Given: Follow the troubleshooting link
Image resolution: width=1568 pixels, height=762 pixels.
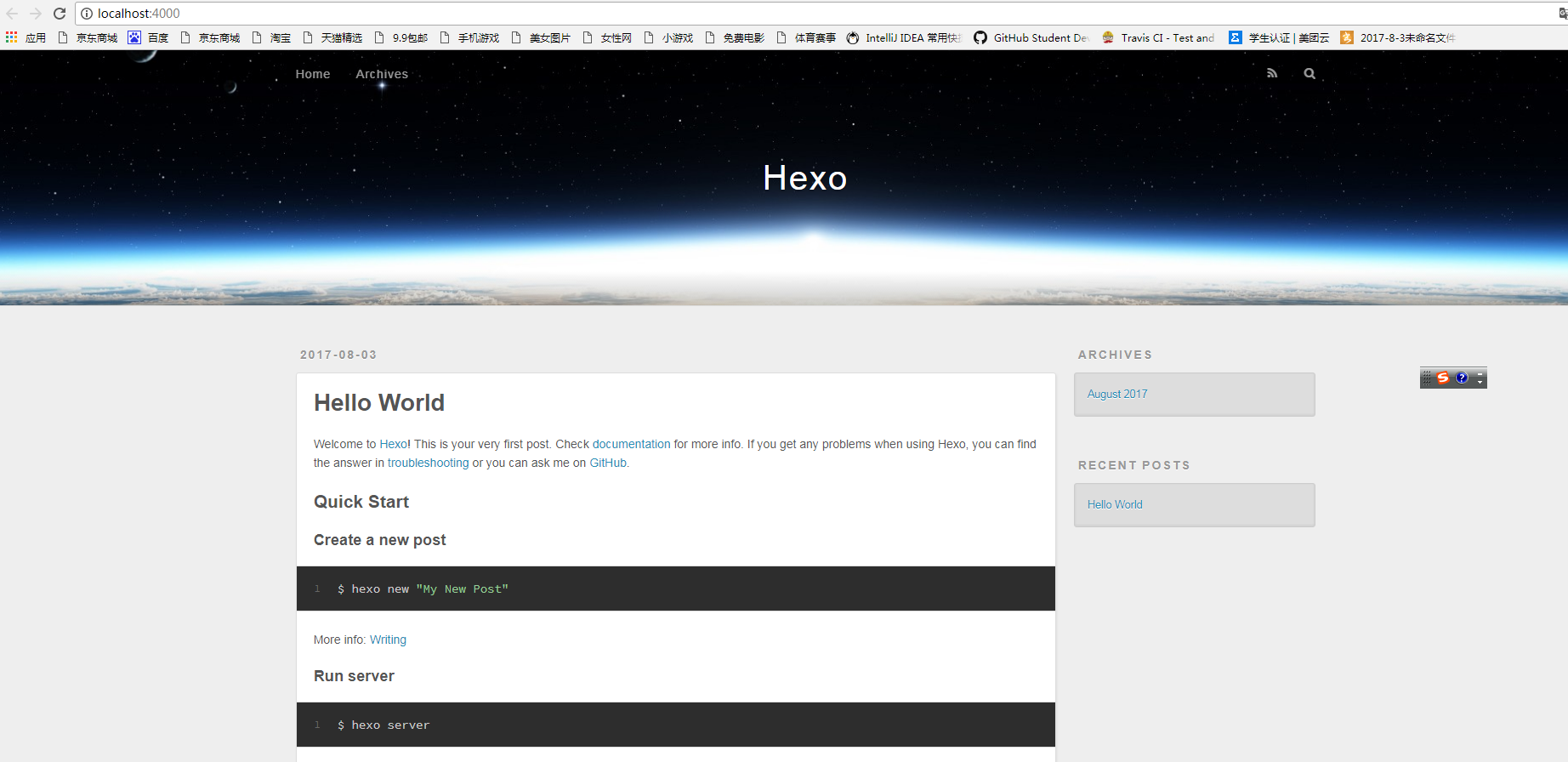Looking at the screenshot, I should point(428,463).
